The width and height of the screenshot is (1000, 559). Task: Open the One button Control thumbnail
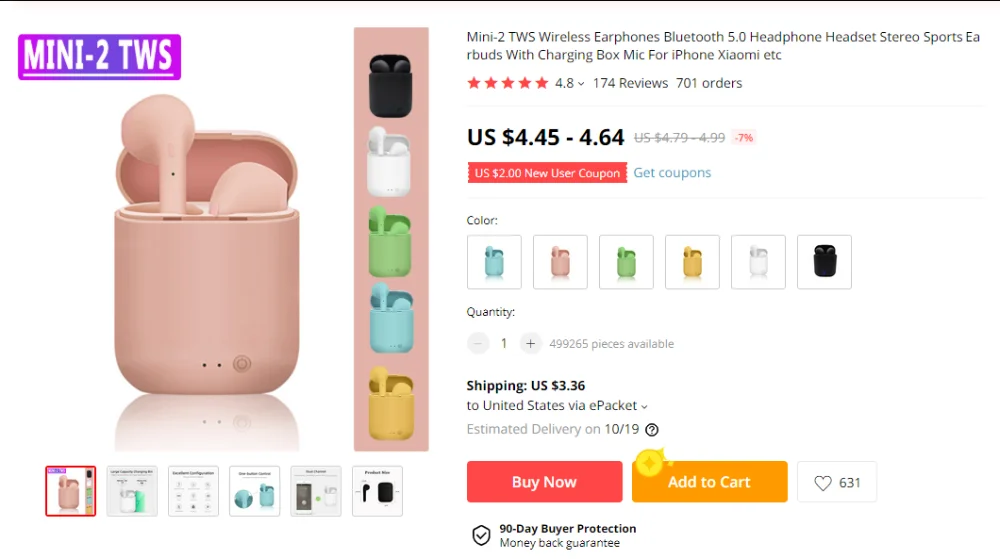[254, 491]
